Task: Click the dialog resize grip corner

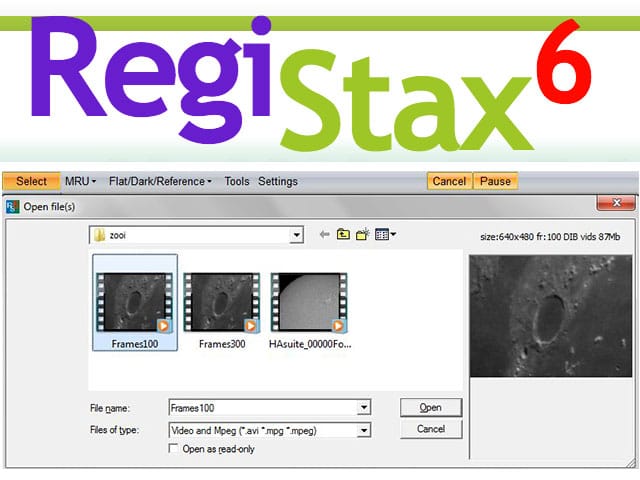Action: point(631,463)
